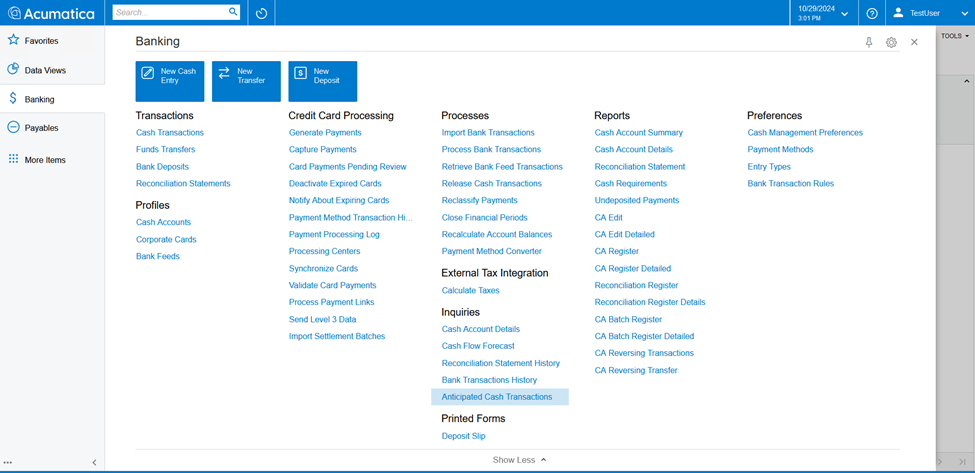Open Import Bank Transactions link
The height and width of the screenshot is (473, 975).
488,132
